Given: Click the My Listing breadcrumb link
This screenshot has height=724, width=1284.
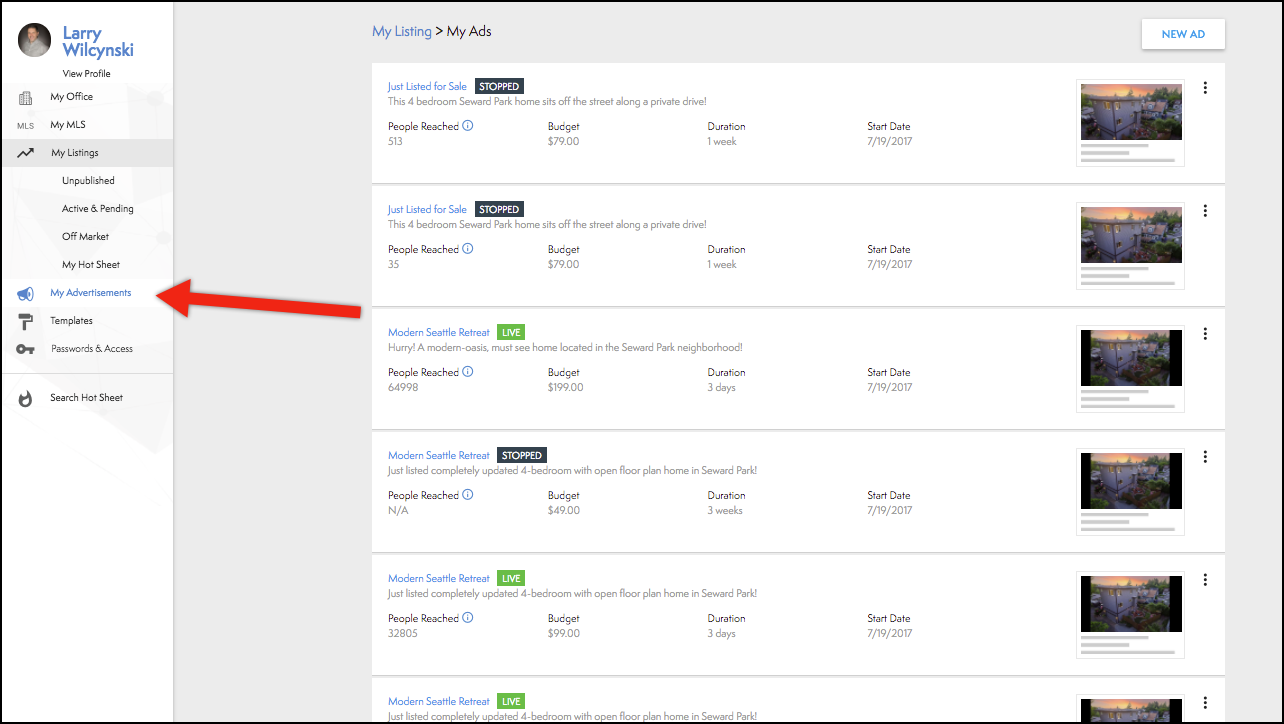Looking at the screenshot, I should [x=402, y=31].
